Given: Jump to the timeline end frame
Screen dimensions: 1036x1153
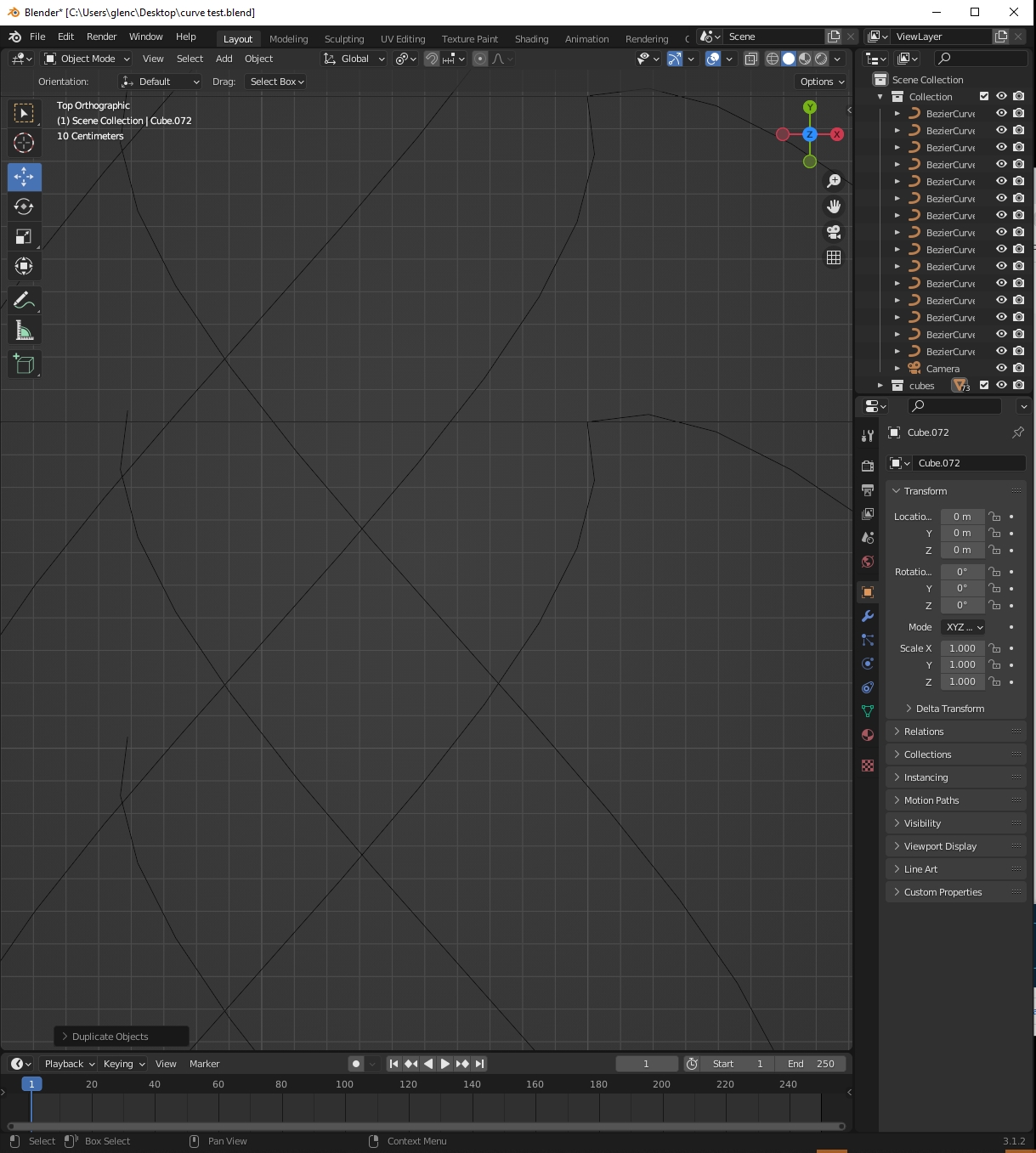Looking at the screenshot, I should 479,1064.
